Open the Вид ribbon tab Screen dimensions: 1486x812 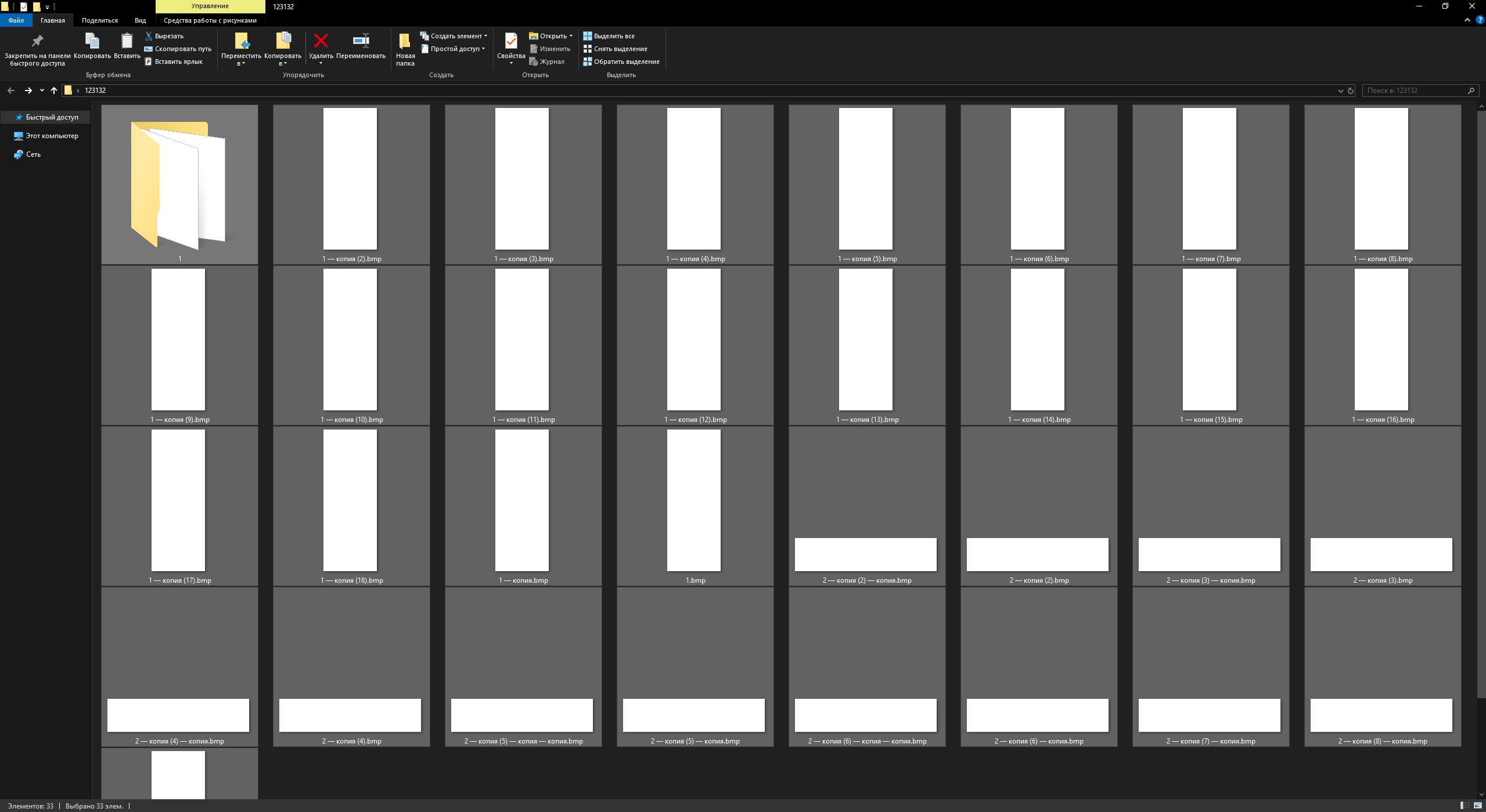(x=140, y=20)
